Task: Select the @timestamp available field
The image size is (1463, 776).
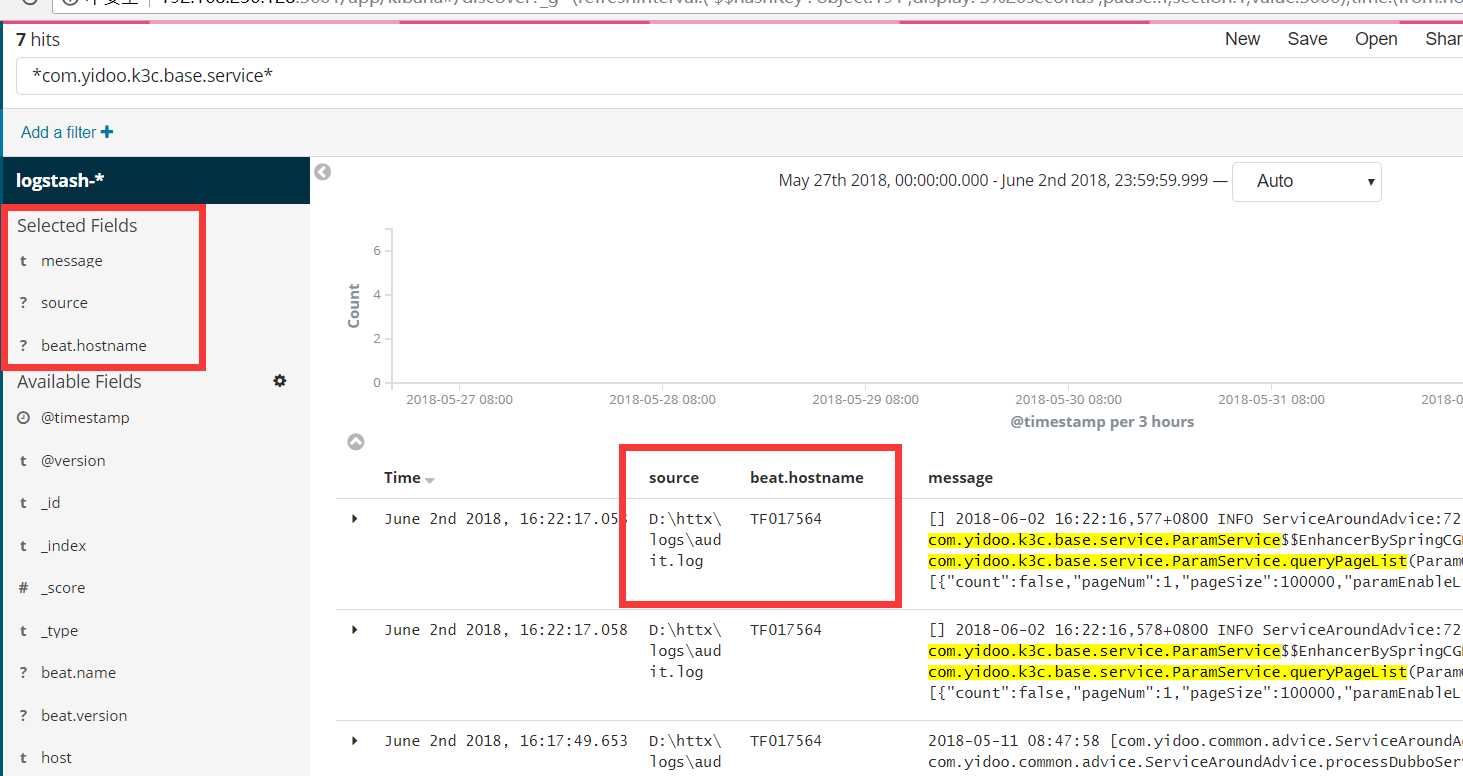Action: 85,418
